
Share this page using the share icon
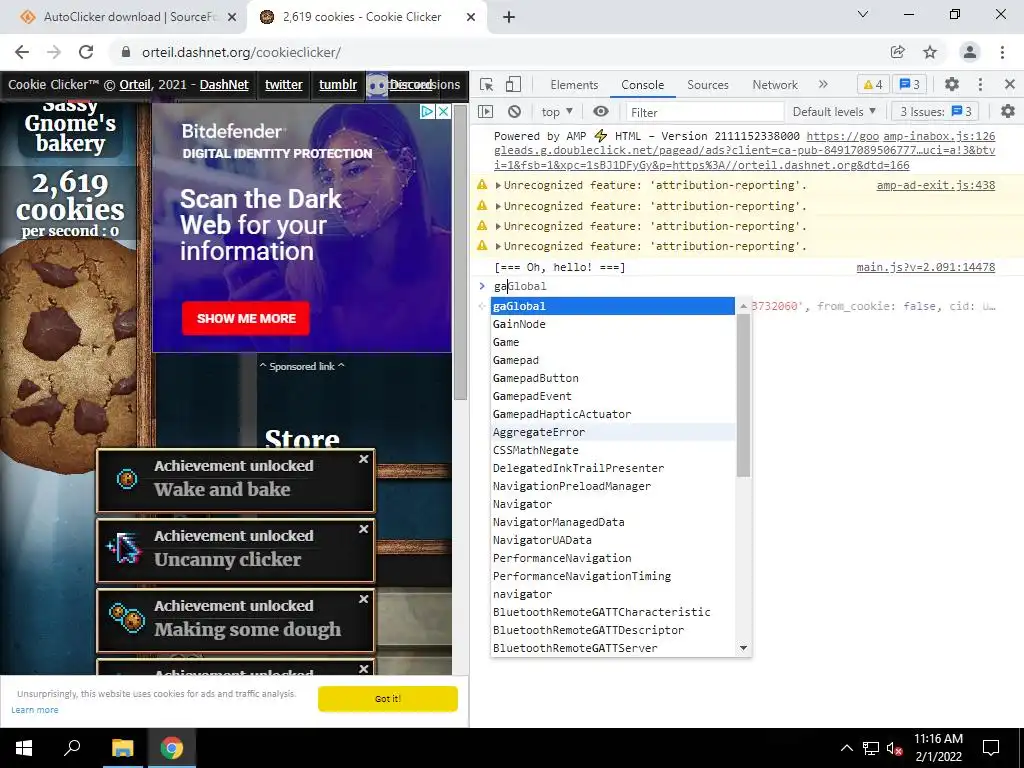tap(897, 52)
